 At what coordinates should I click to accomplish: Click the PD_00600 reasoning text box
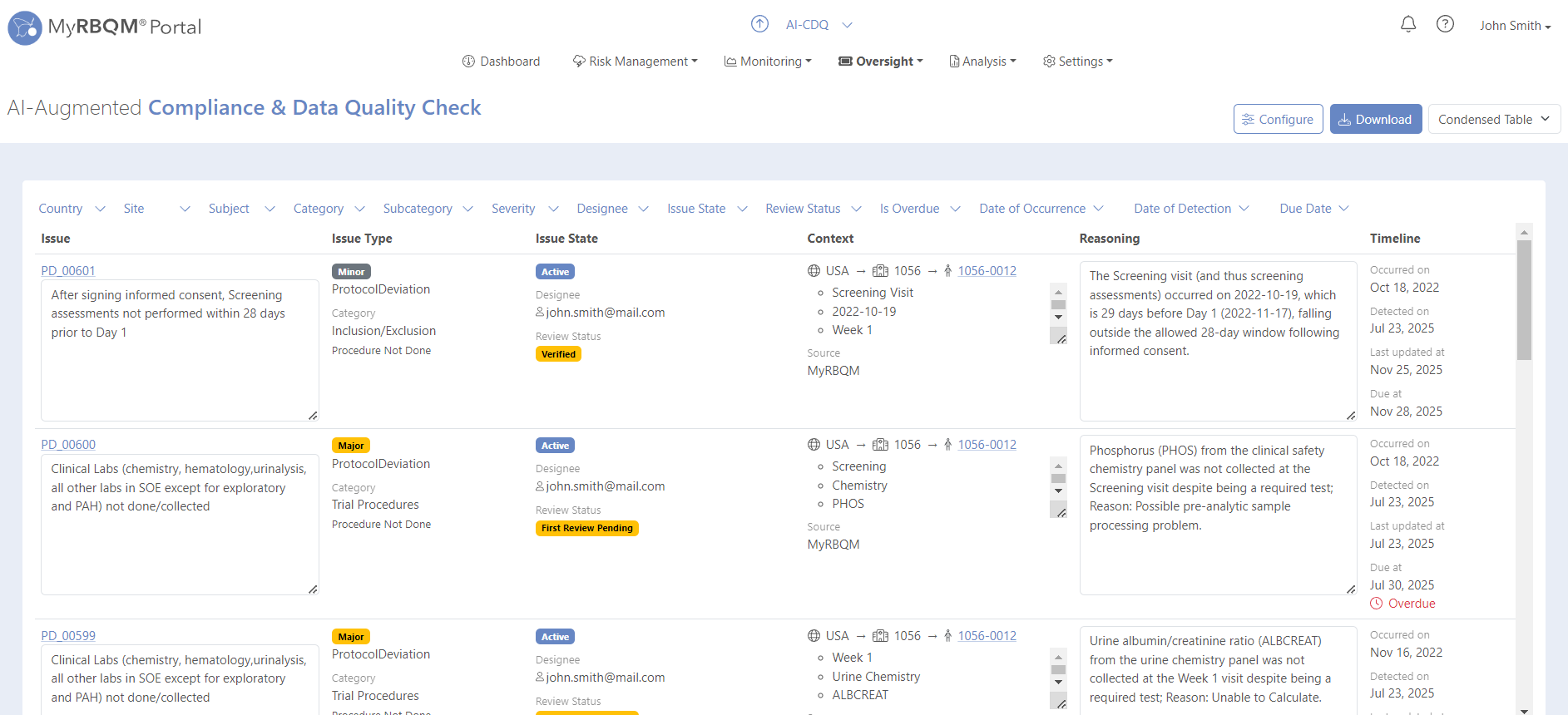(x=1218, y=515)
